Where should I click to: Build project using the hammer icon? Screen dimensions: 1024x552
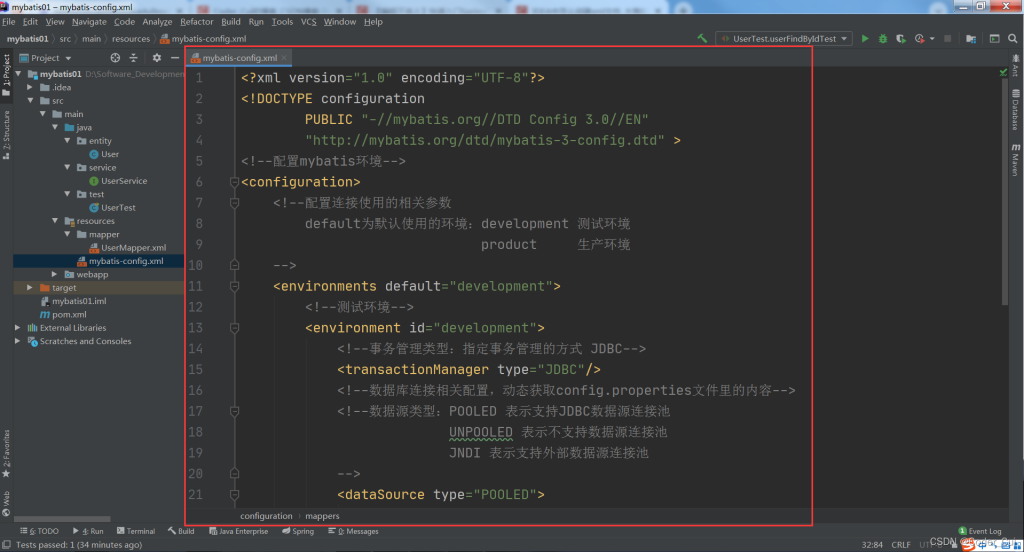(x=702, y=39)
